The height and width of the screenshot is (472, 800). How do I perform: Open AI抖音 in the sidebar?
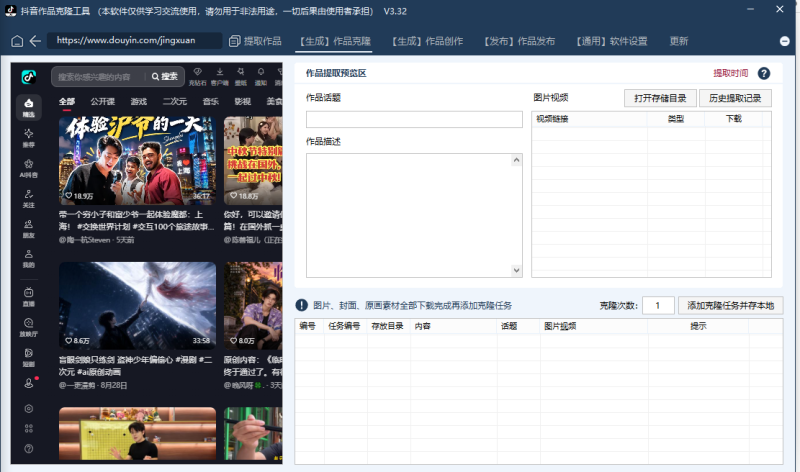click(x=29, y=168)
